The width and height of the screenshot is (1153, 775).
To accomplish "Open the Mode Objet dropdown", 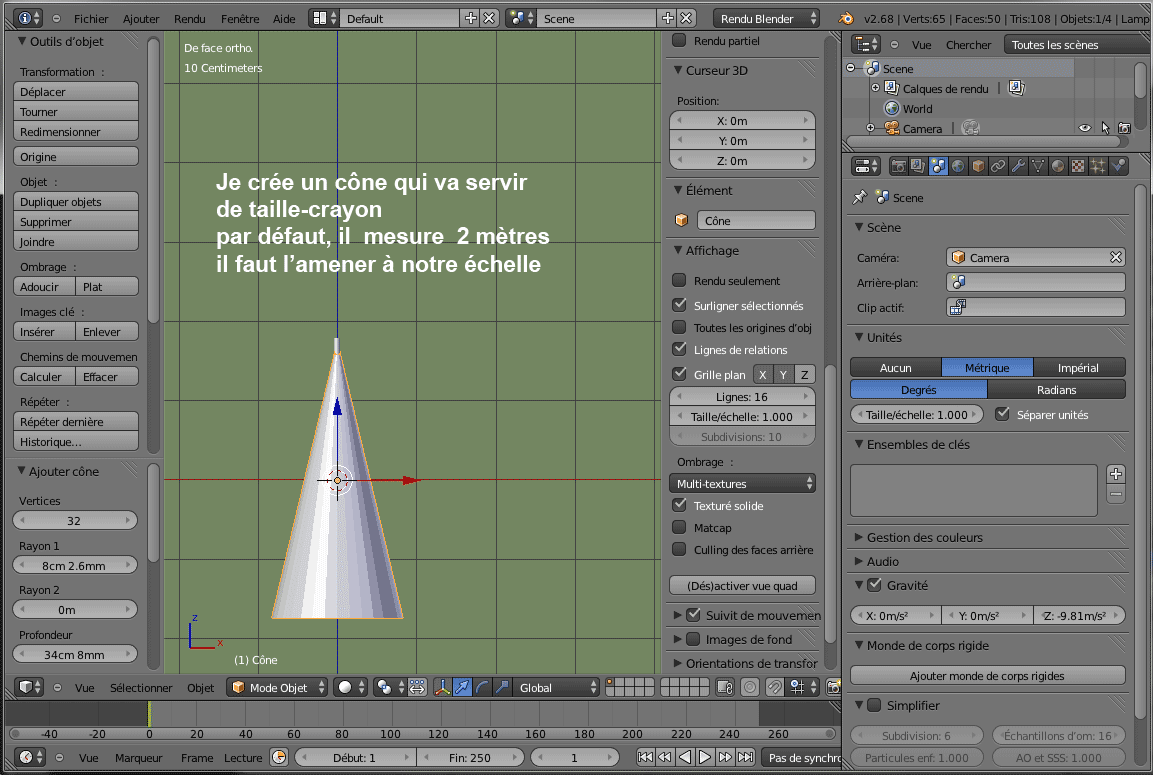I will click(278, 687).
